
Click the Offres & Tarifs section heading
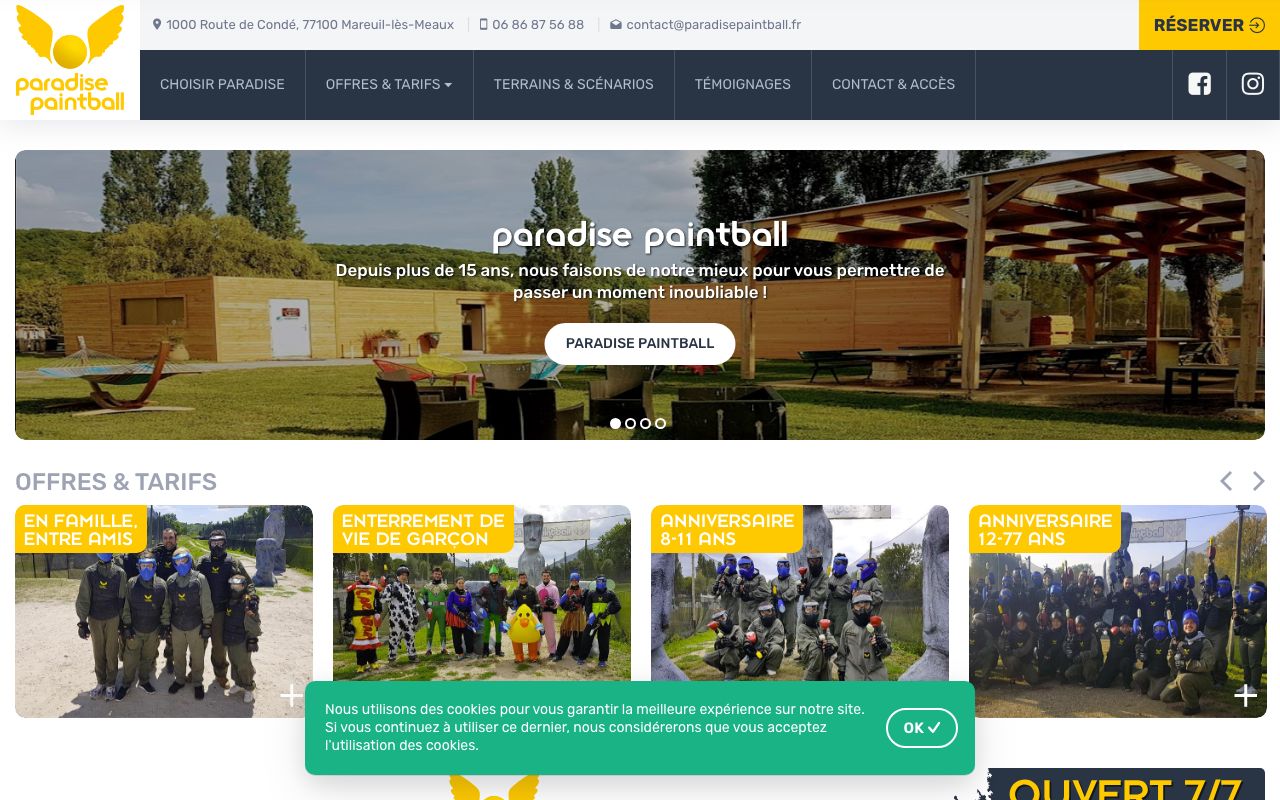[116, 482]
